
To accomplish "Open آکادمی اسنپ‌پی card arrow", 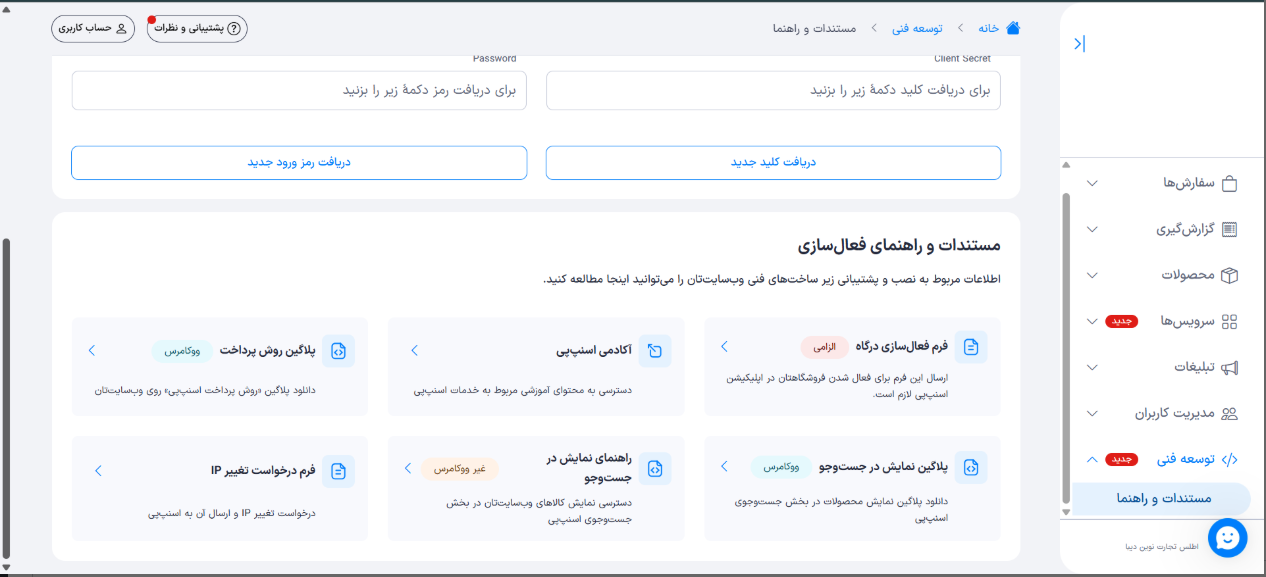I will [414, 350].
